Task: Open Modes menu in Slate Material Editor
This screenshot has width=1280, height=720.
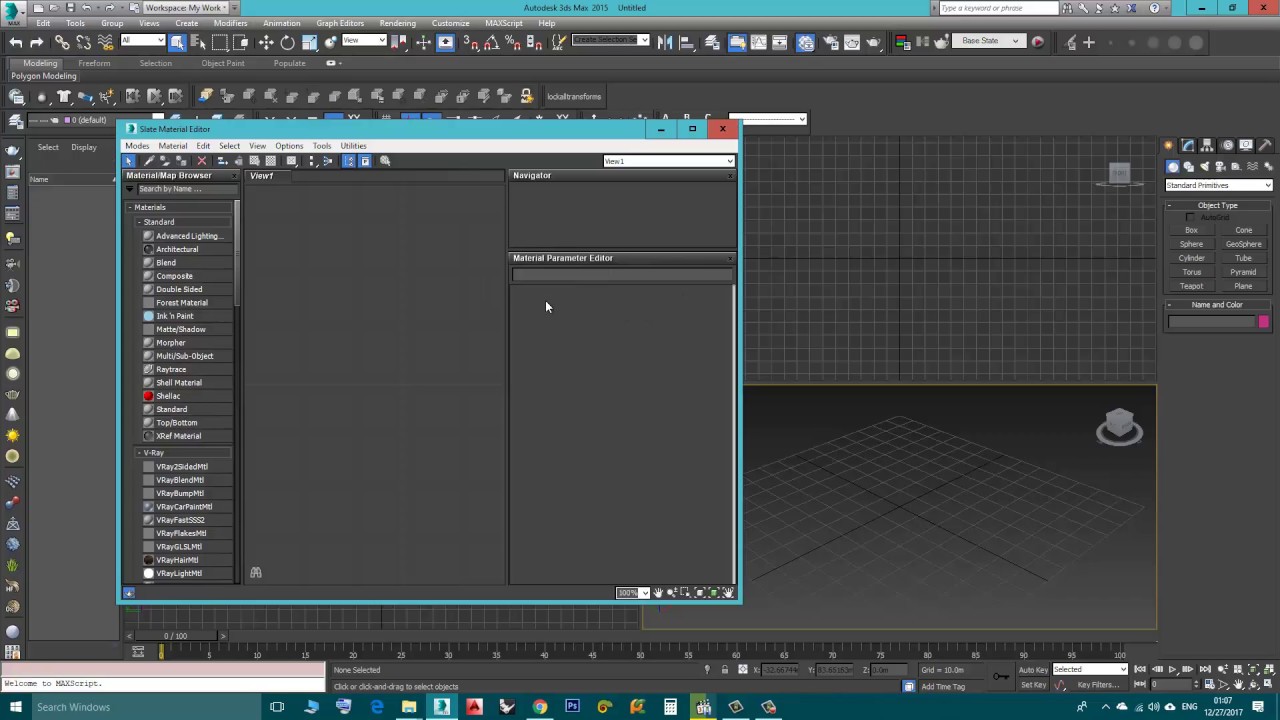Action: click(137, 146)
